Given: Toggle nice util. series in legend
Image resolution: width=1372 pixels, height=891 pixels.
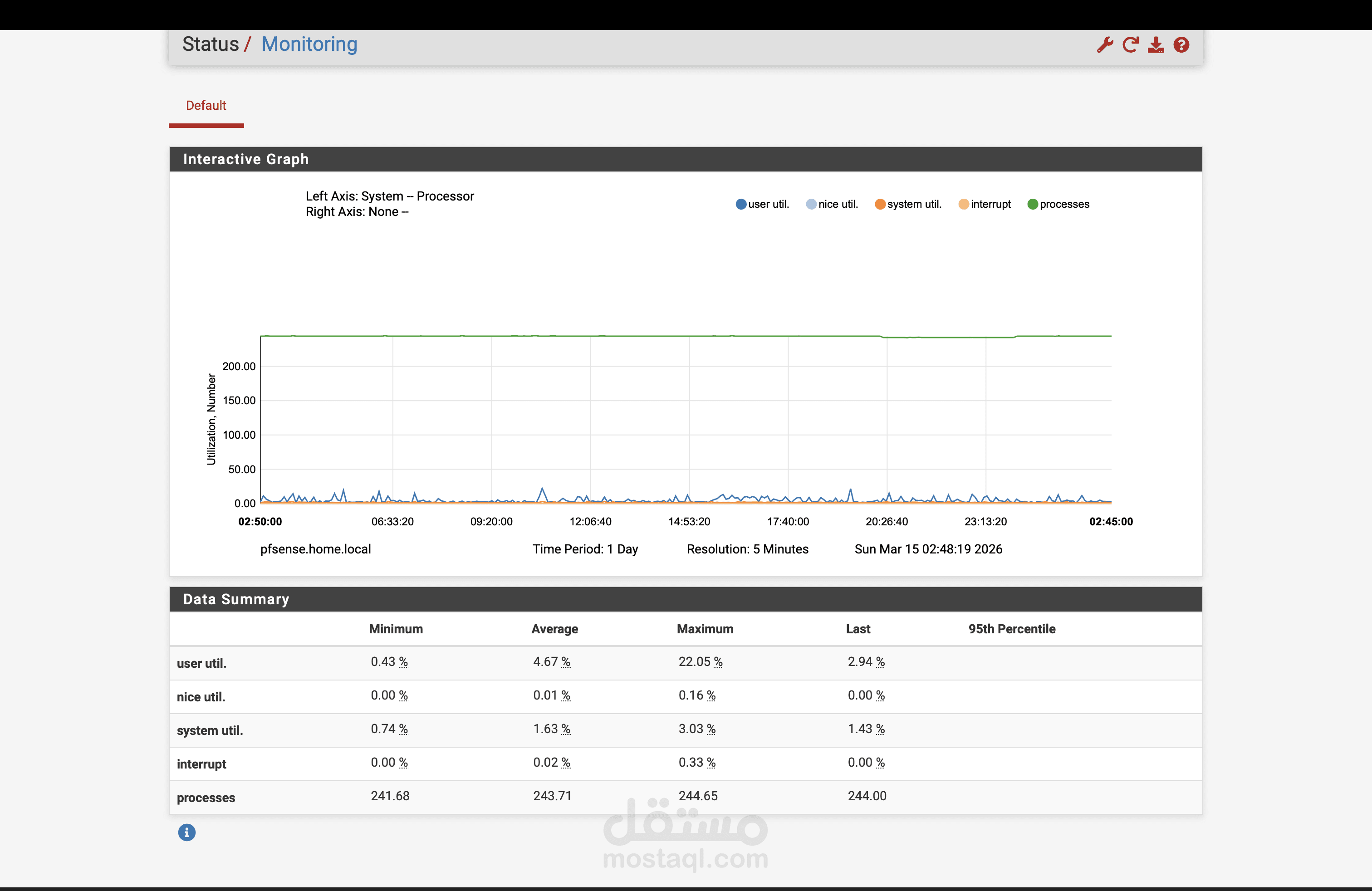Looking at the screenshot, I should click(832, 204).
